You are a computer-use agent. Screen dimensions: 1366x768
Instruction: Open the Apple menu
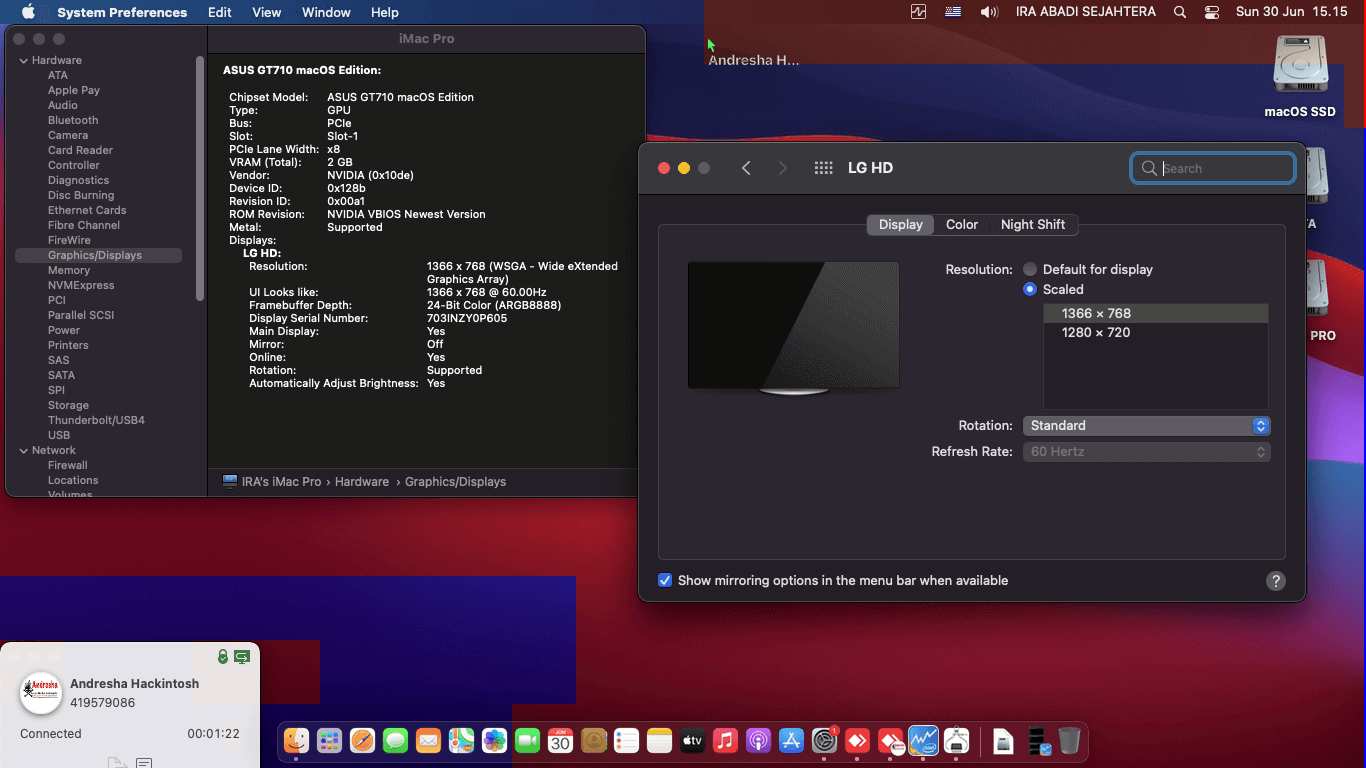28,12
